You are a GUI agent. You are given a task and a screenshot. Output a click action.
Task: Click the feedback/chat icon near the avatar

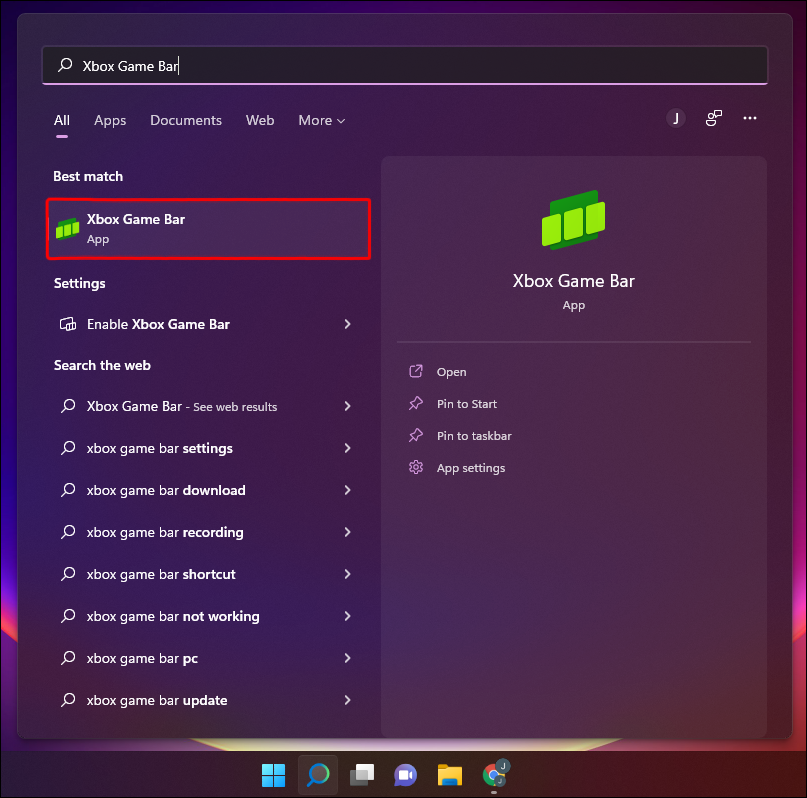point(713,118)
